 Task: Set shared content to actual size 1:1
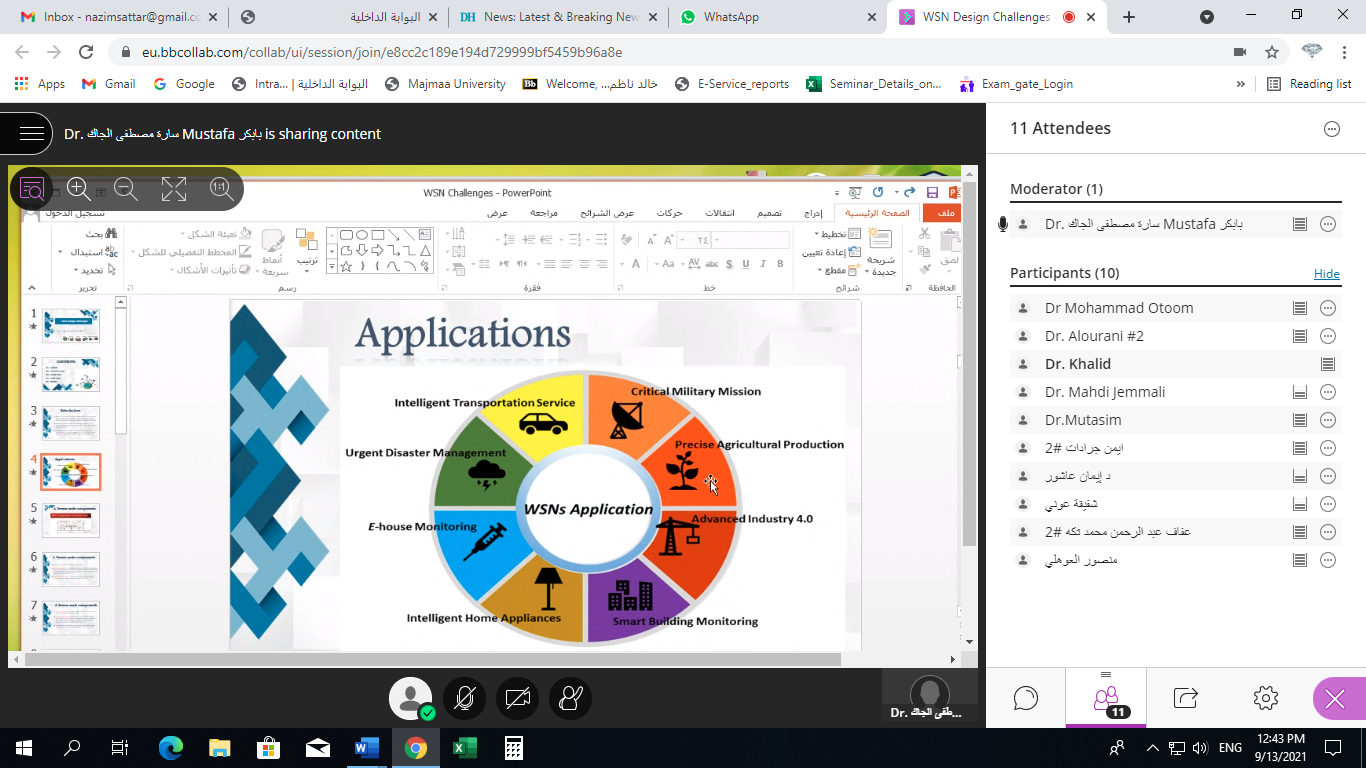coord(221,188)
